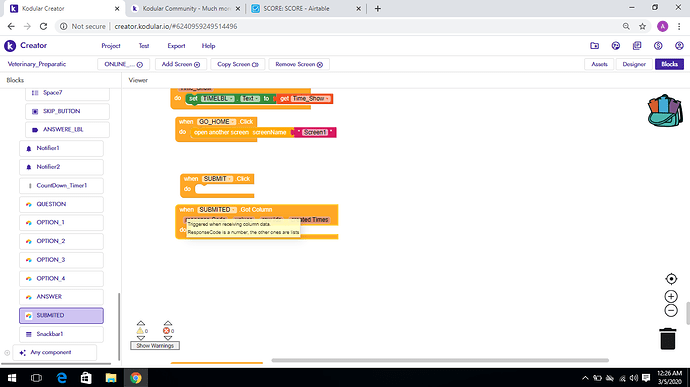Show hidden system tray icons
Screen dimensions: 690x387
(x=585, y=378)
